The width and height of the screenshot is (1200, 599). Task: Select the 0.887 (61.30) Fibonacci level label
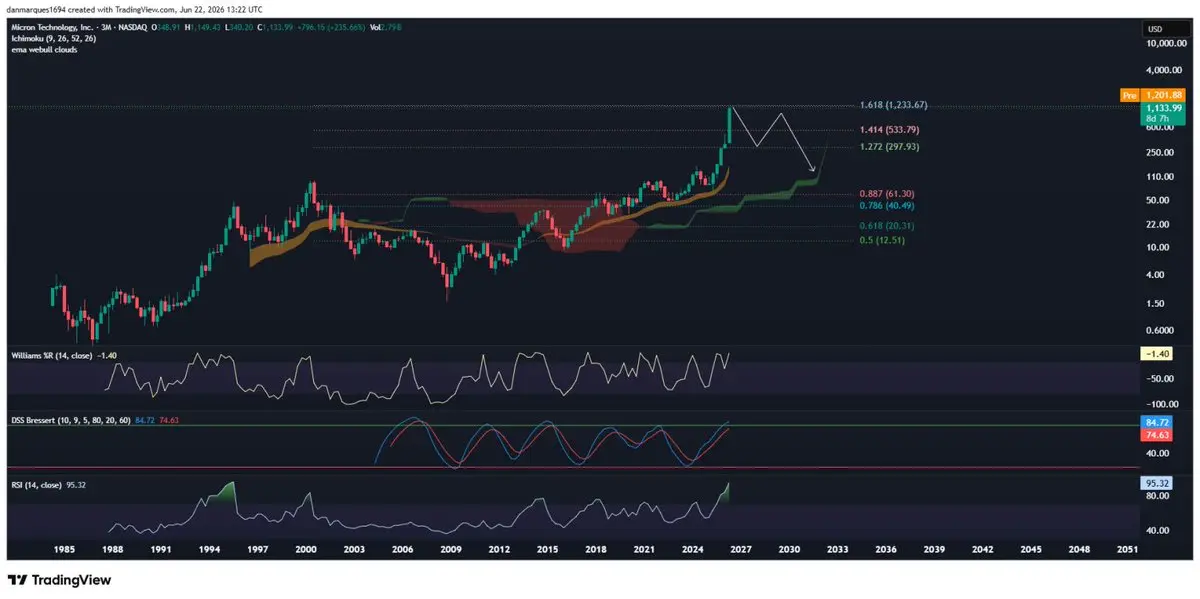[887, 193]
